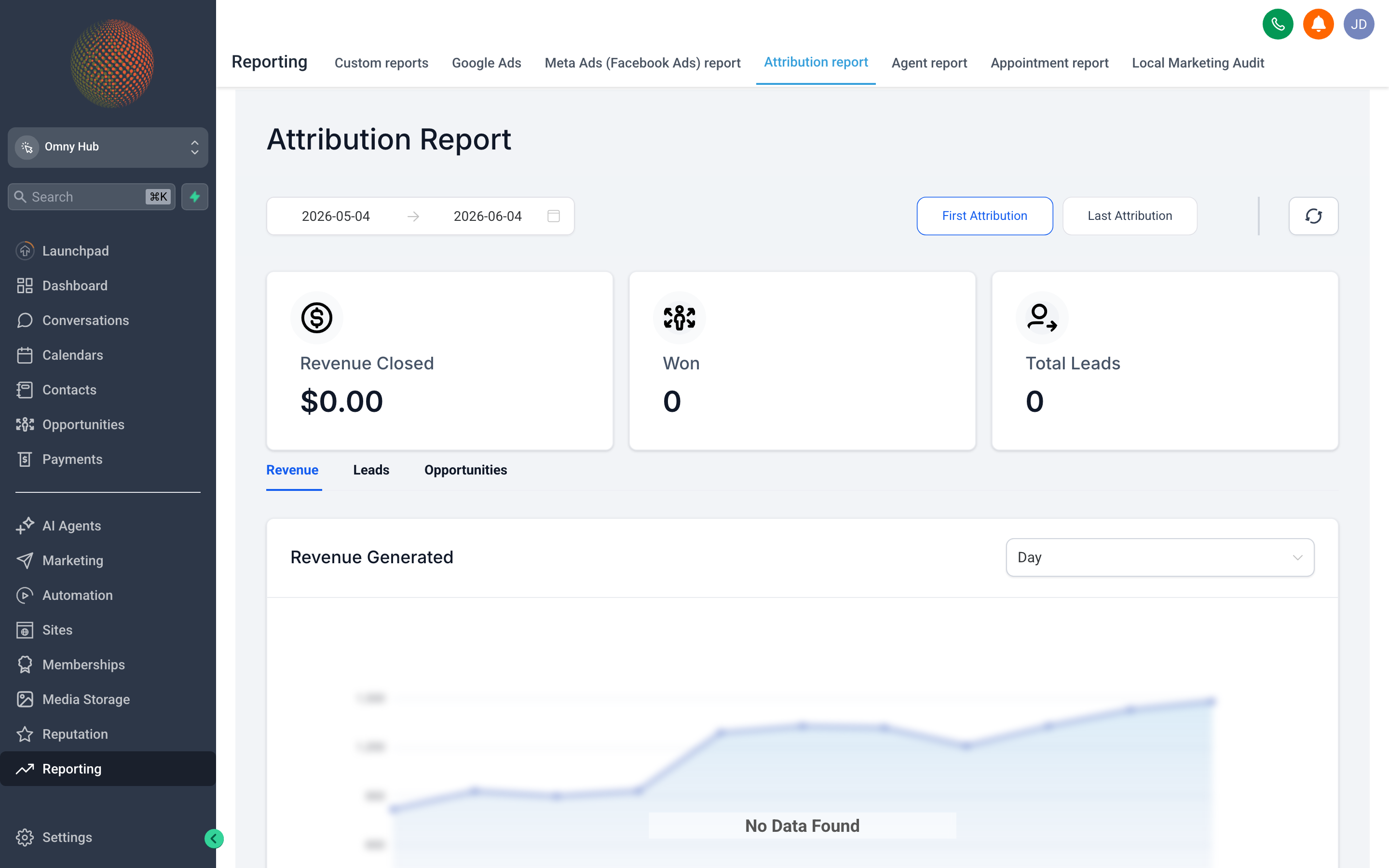Click the Opportunities sidebar icon

(x=25, y=425)
